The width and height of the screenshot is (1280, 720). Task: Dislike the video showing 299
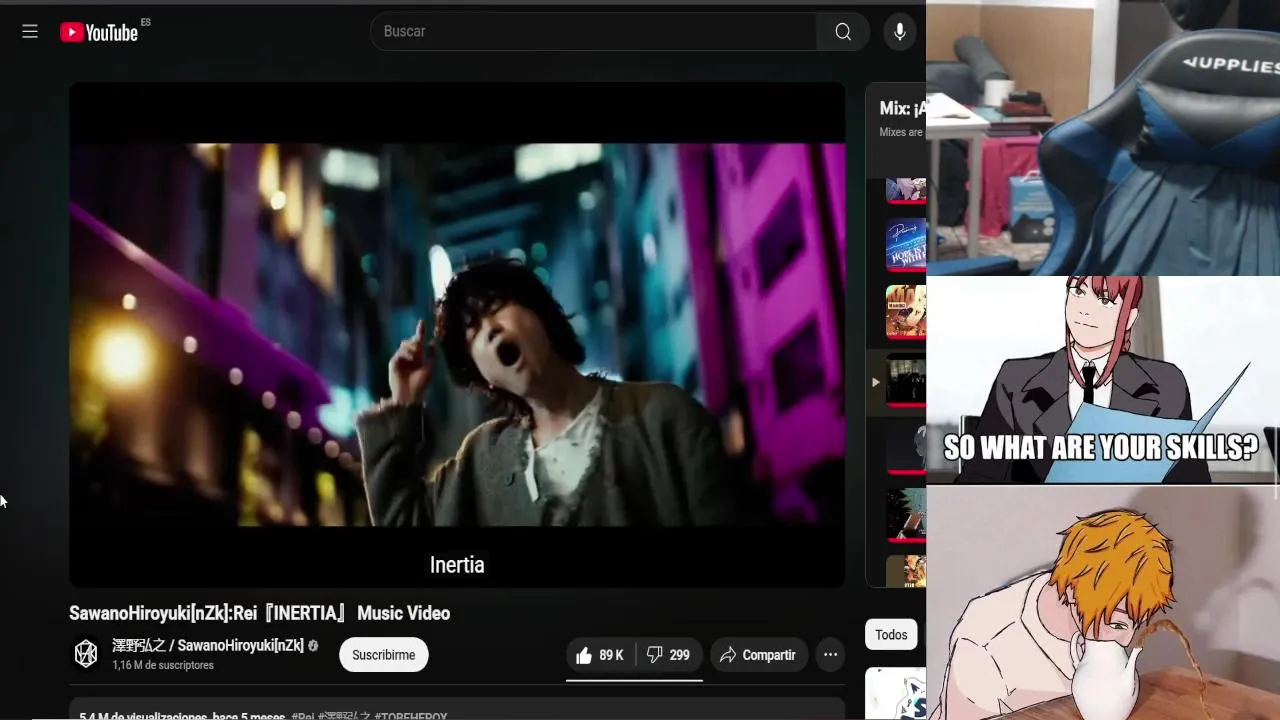click(x=668, y=655)
